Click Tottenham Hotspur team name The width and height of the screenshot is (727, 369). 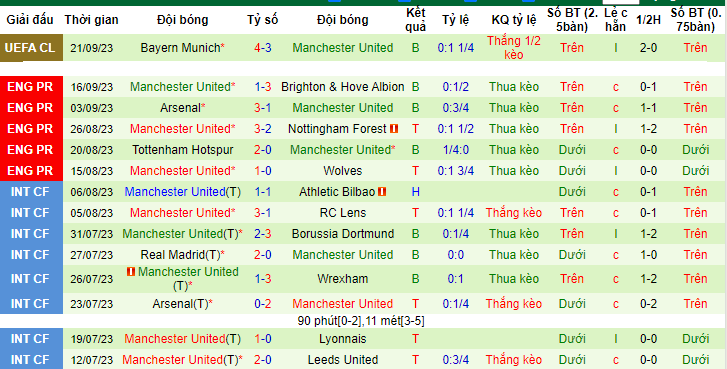point(182,150)
